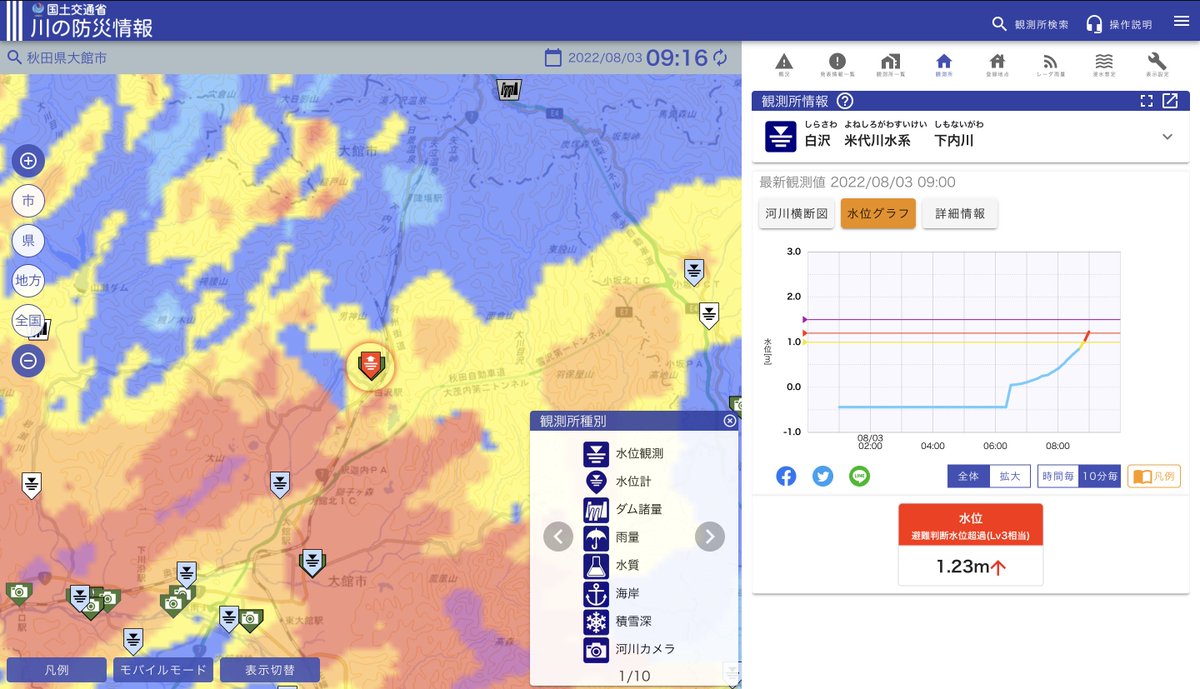1200x689 pixels.
Task: Open the 概況 warning triangle tab
Action: coord(784,65)
